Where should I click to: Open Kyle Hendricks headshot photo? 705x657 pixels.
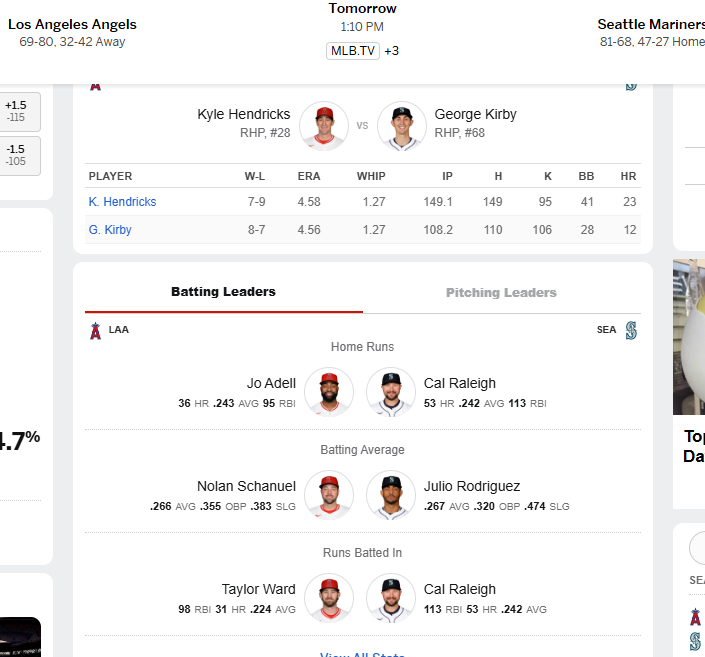[324, 126]
